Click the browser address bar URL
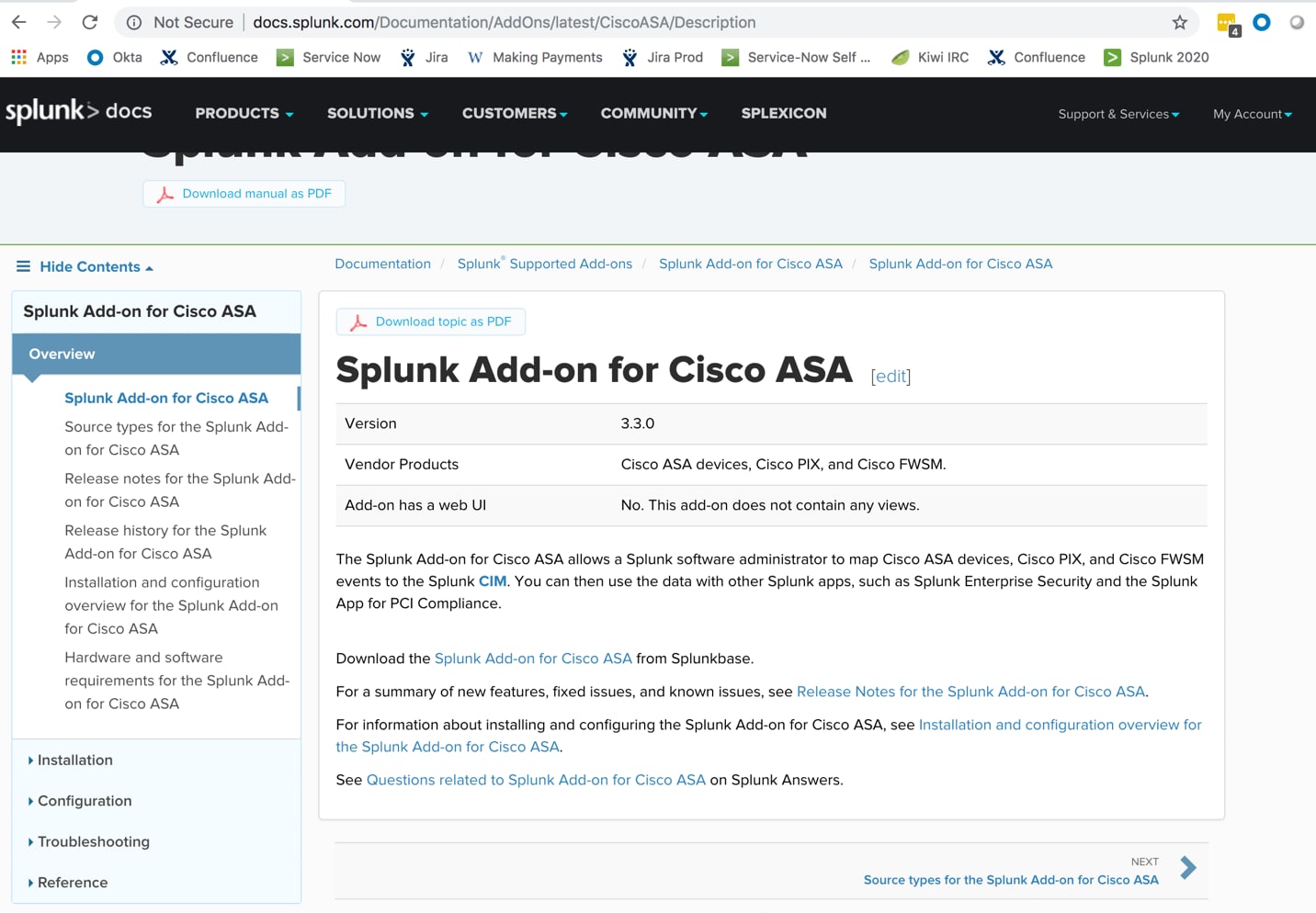The image size is (1316, 913). (x=504, y=22)
